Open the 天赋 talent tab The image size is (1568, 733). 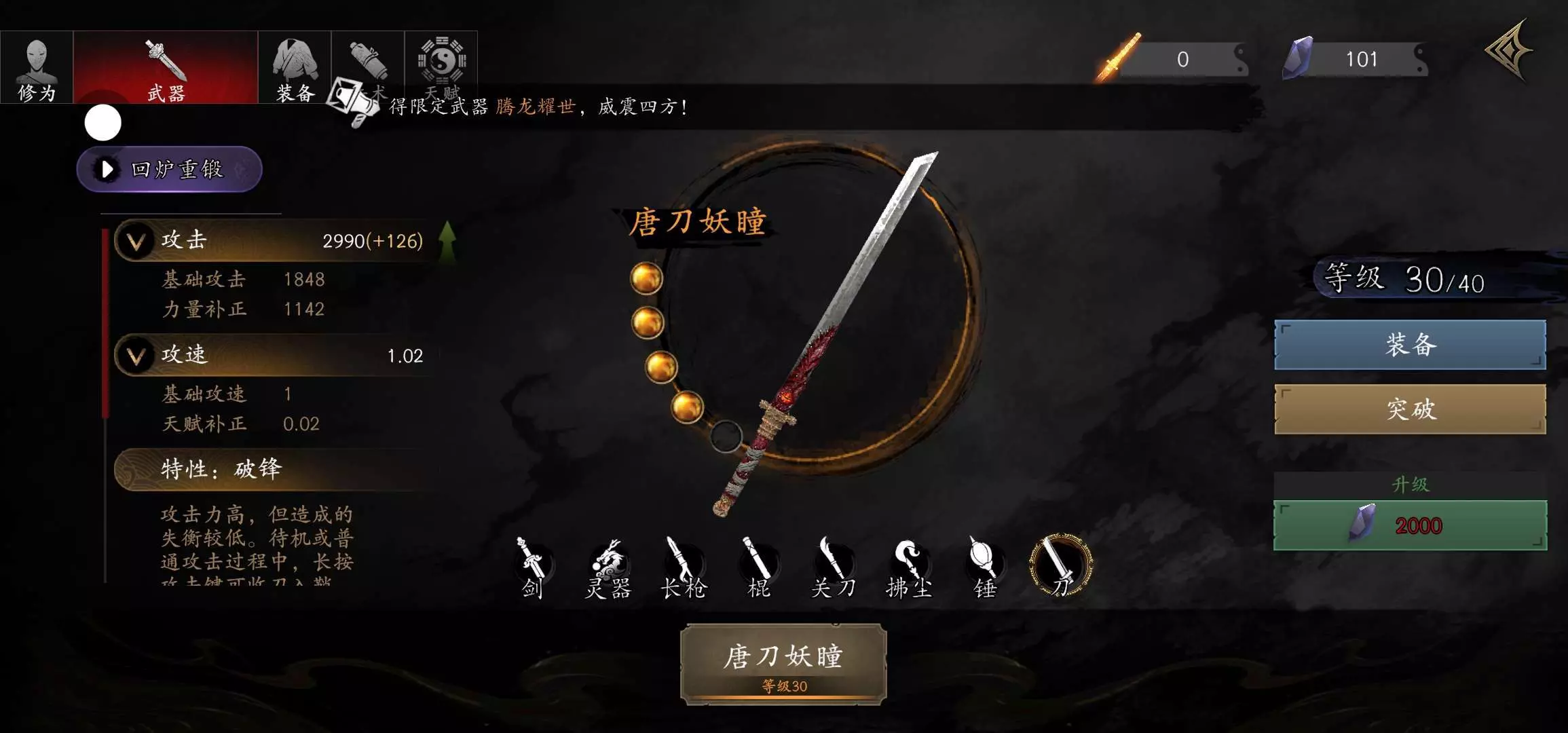[x=441, y=67]
